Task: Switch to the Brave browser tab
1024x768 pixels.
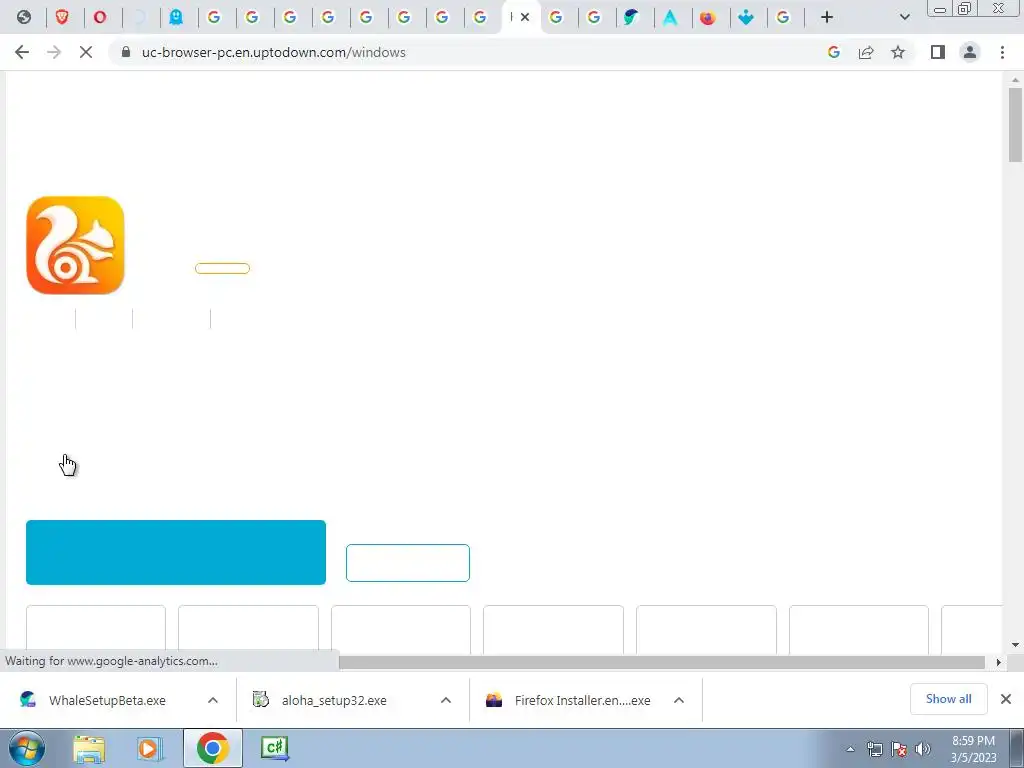Action: pyautogui.click(x=62, y=18)
